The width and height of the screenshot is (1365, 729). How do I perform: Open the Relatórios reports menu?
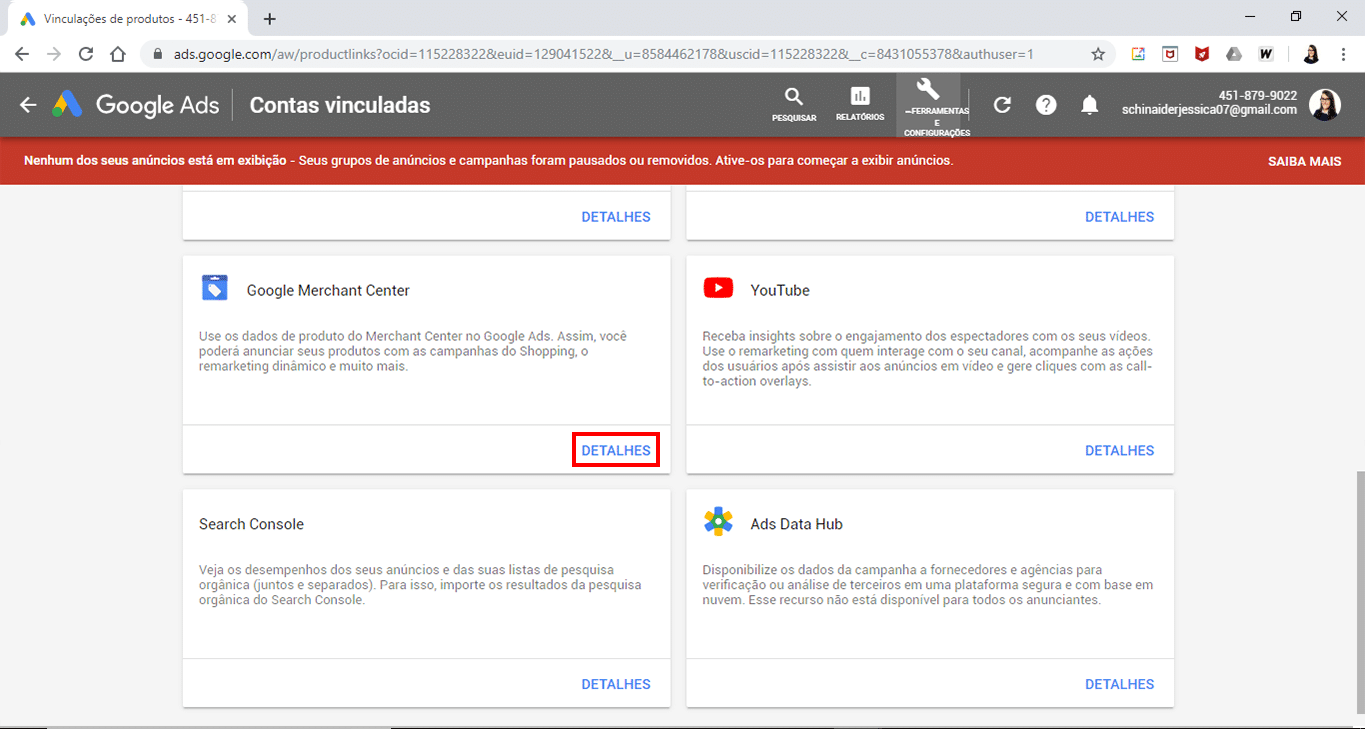(x=860, y=104)
